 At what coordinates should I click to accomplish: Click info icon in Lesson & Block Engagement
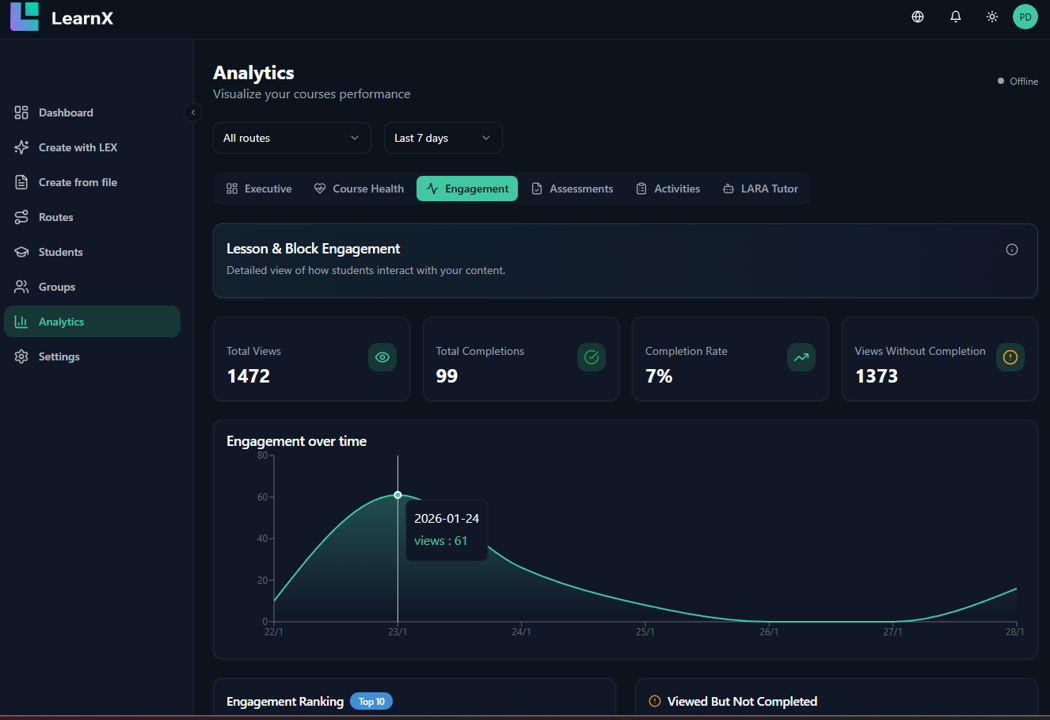[1012, 250]
